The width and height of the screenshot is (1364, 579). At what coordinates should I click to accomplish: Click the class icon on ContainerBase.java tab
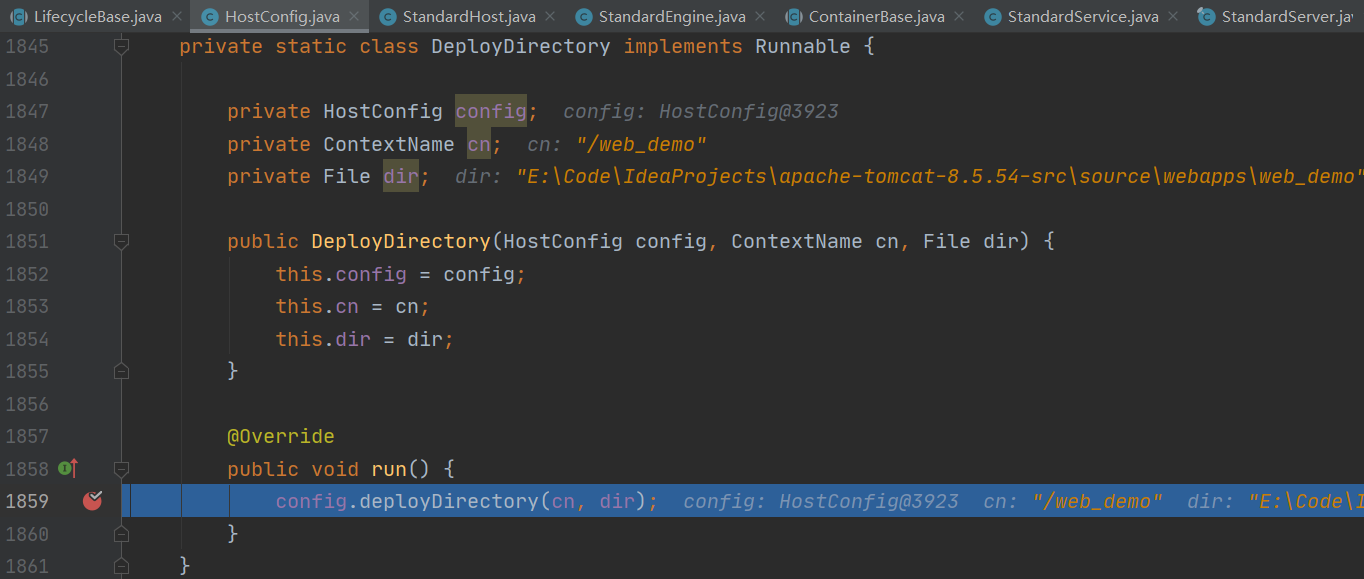tap(793, 17)
